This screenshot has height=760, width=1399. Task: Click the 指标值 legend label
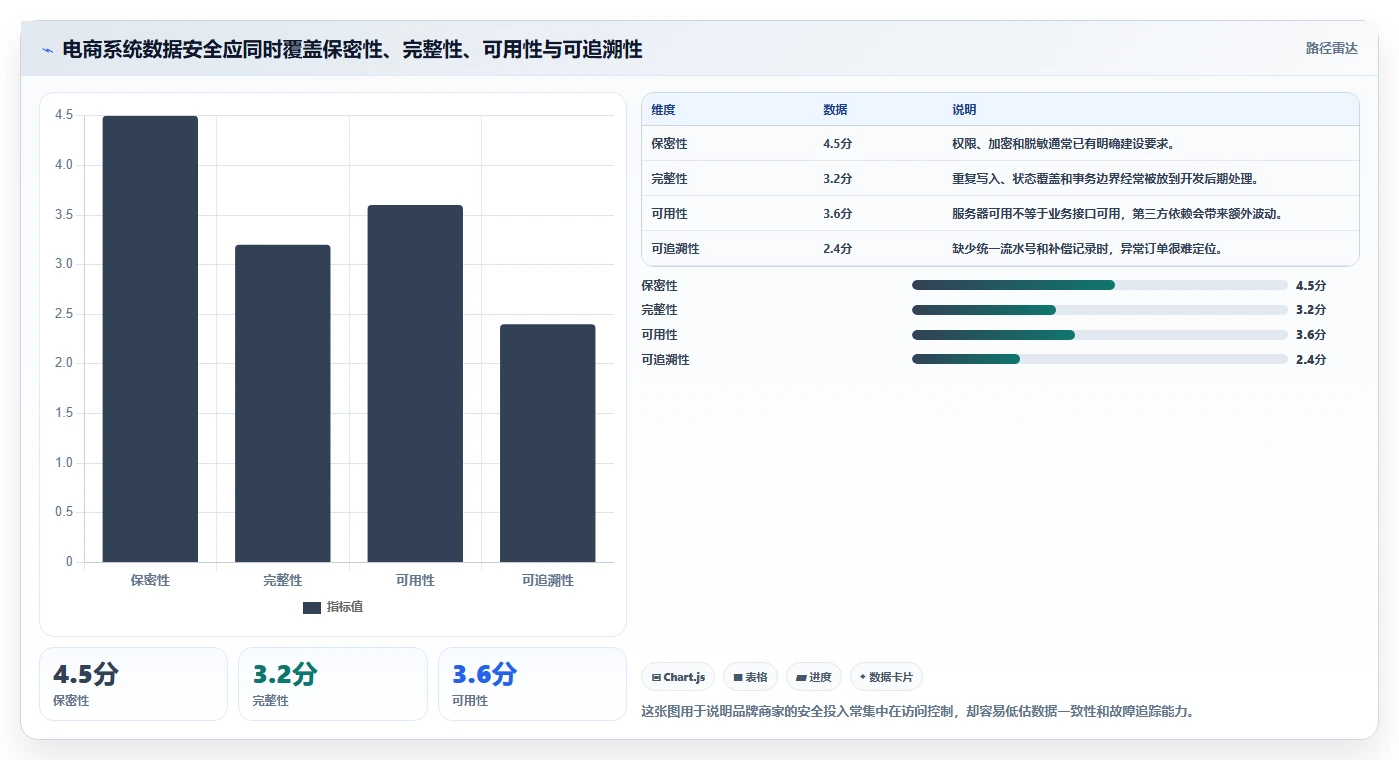(x=345, y=607)
